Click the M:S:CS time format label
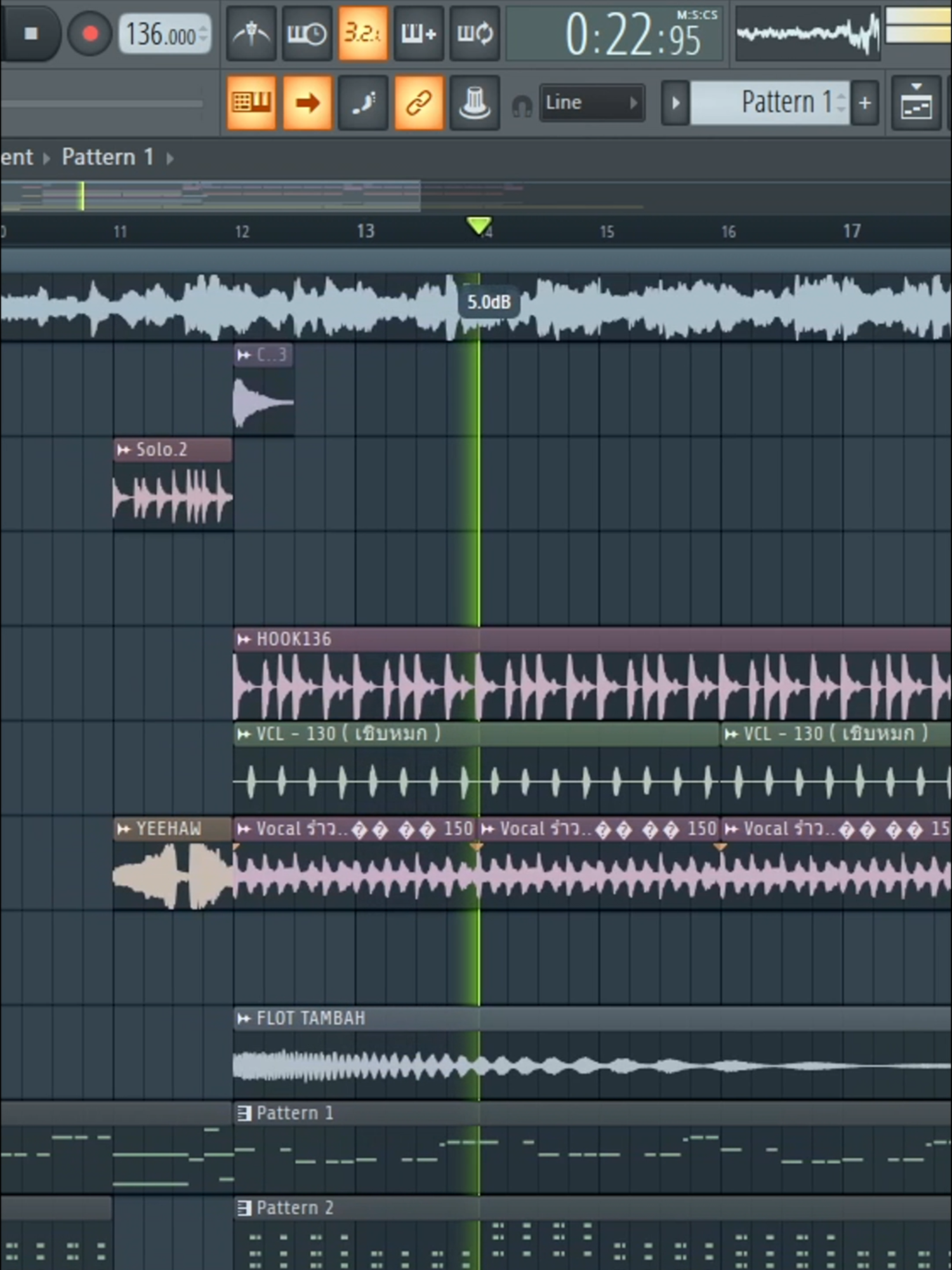The image size is (952, 1270). click(697, 15)
